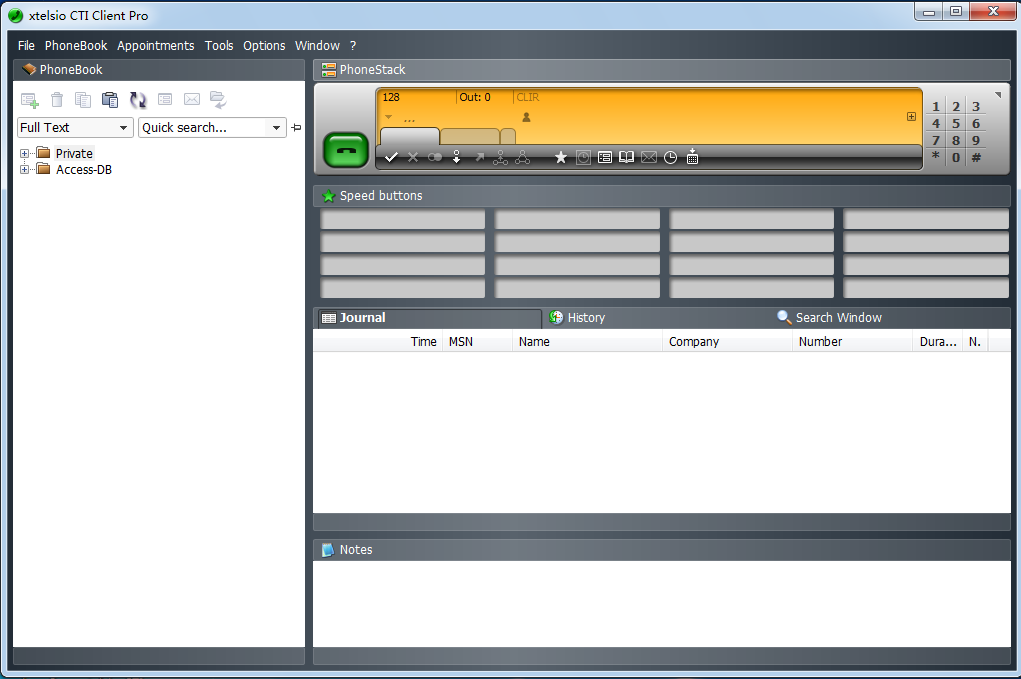The height and width of the screenshot is (679, 1021).
Task: Click the Quick search text field
Action: [204, 128]
